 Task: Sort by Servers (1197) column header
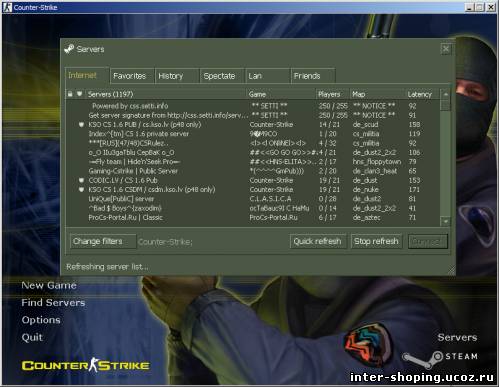166,94
